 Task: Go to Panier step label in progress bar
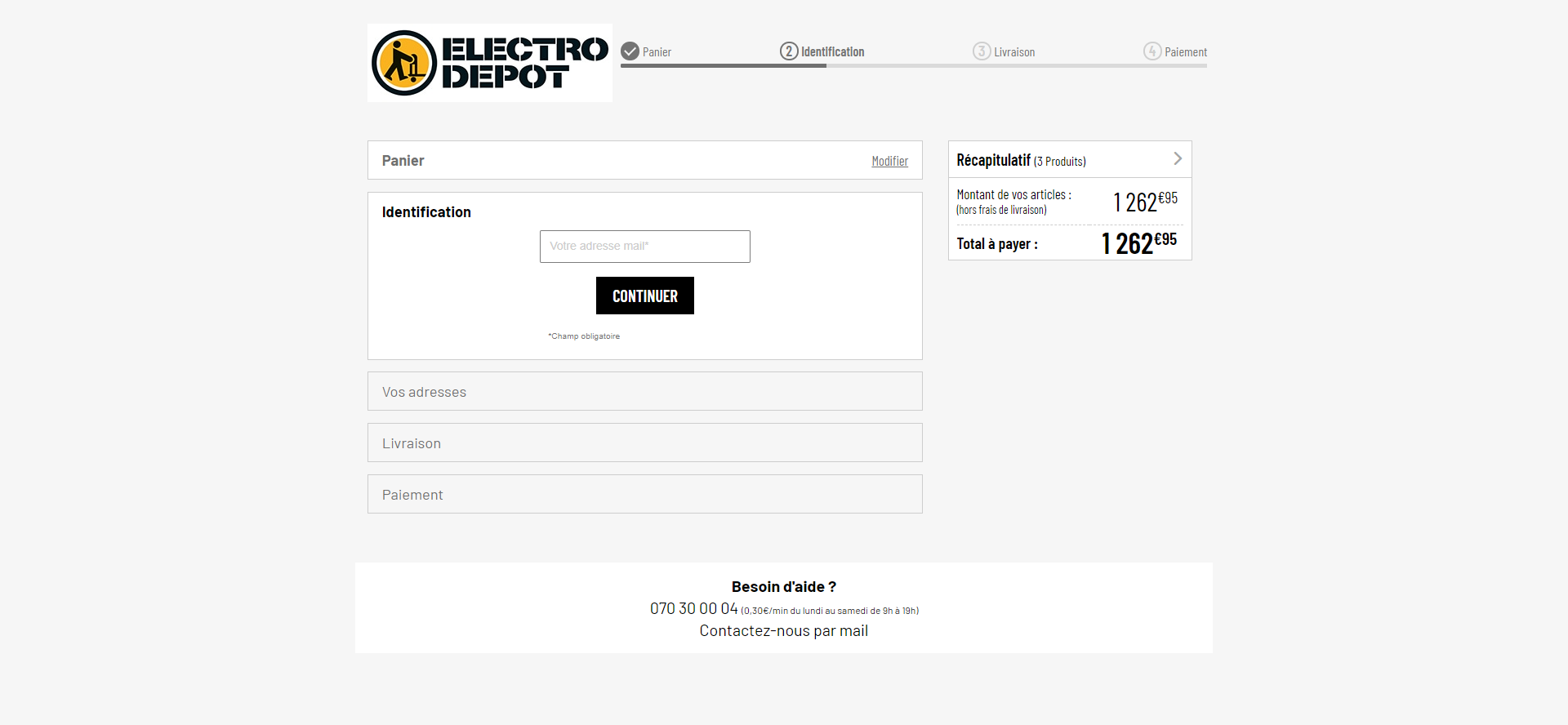coord(657,52)
